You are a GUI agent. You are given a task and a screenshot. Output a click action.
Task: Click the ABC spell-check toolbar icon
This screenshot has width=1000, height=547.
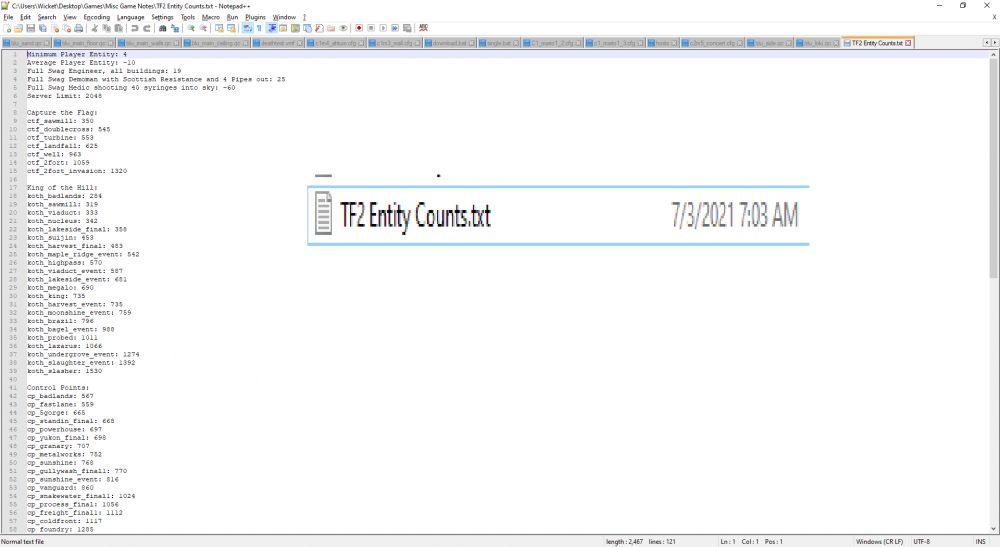click(423, 28)
